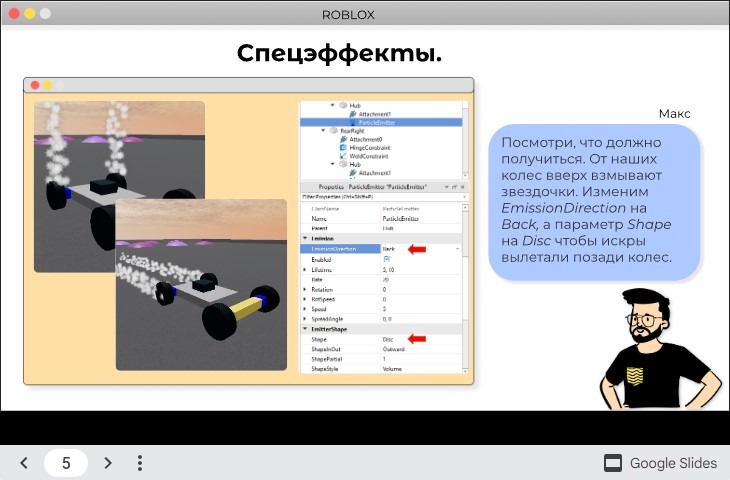
Task: Click the slide number 5 field
Action: coord(66,463)
